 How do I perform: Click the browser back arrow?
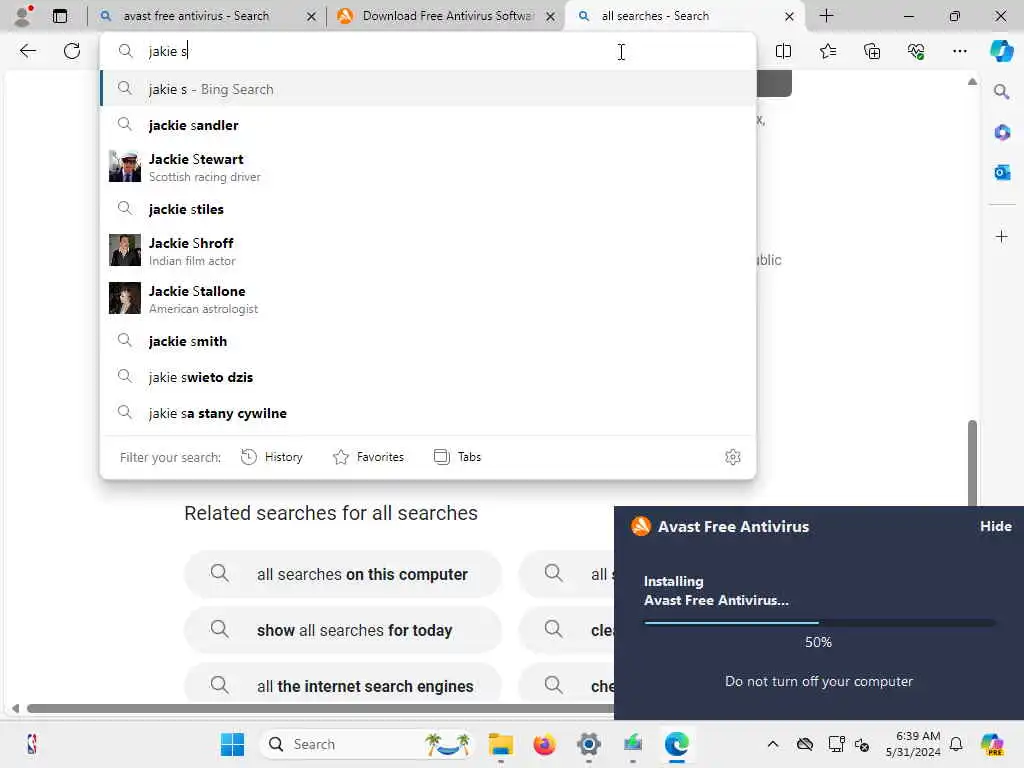[27, 51]
